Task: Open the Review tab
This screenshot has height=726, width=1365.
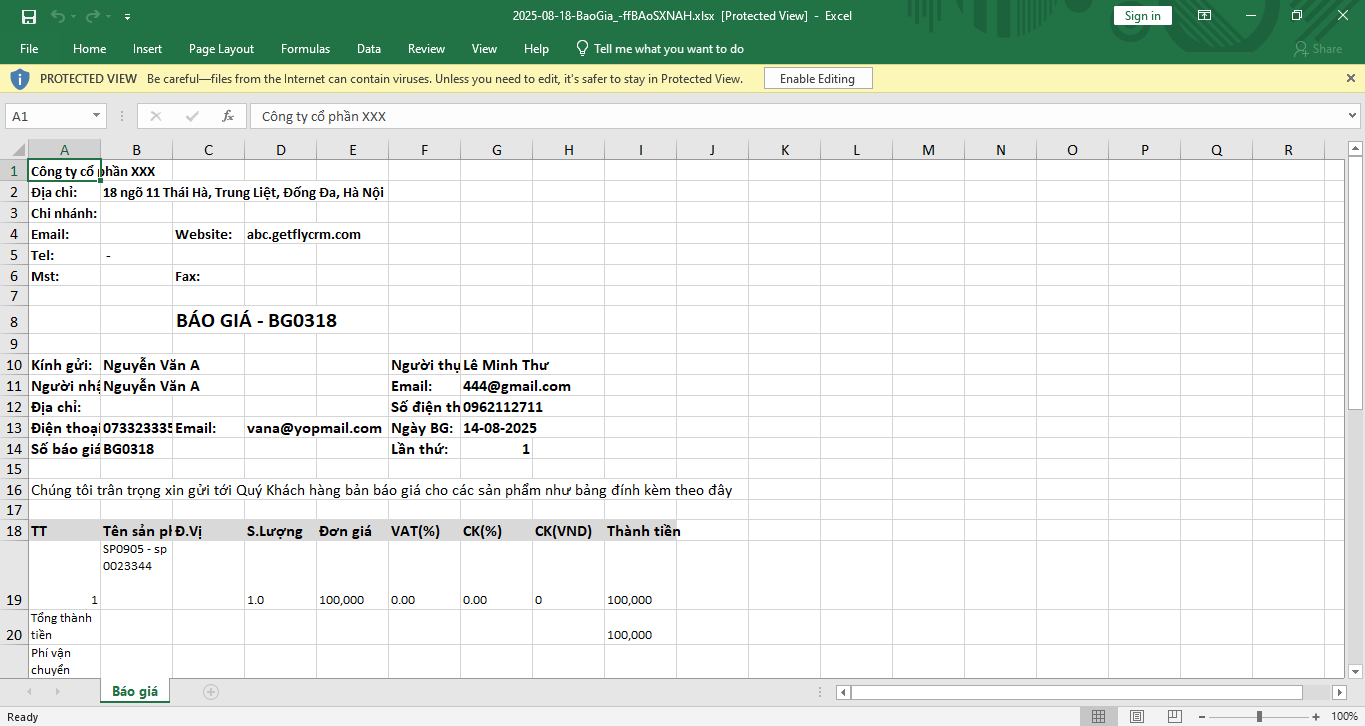Action: pyautogui.click(x=426, y=49)
